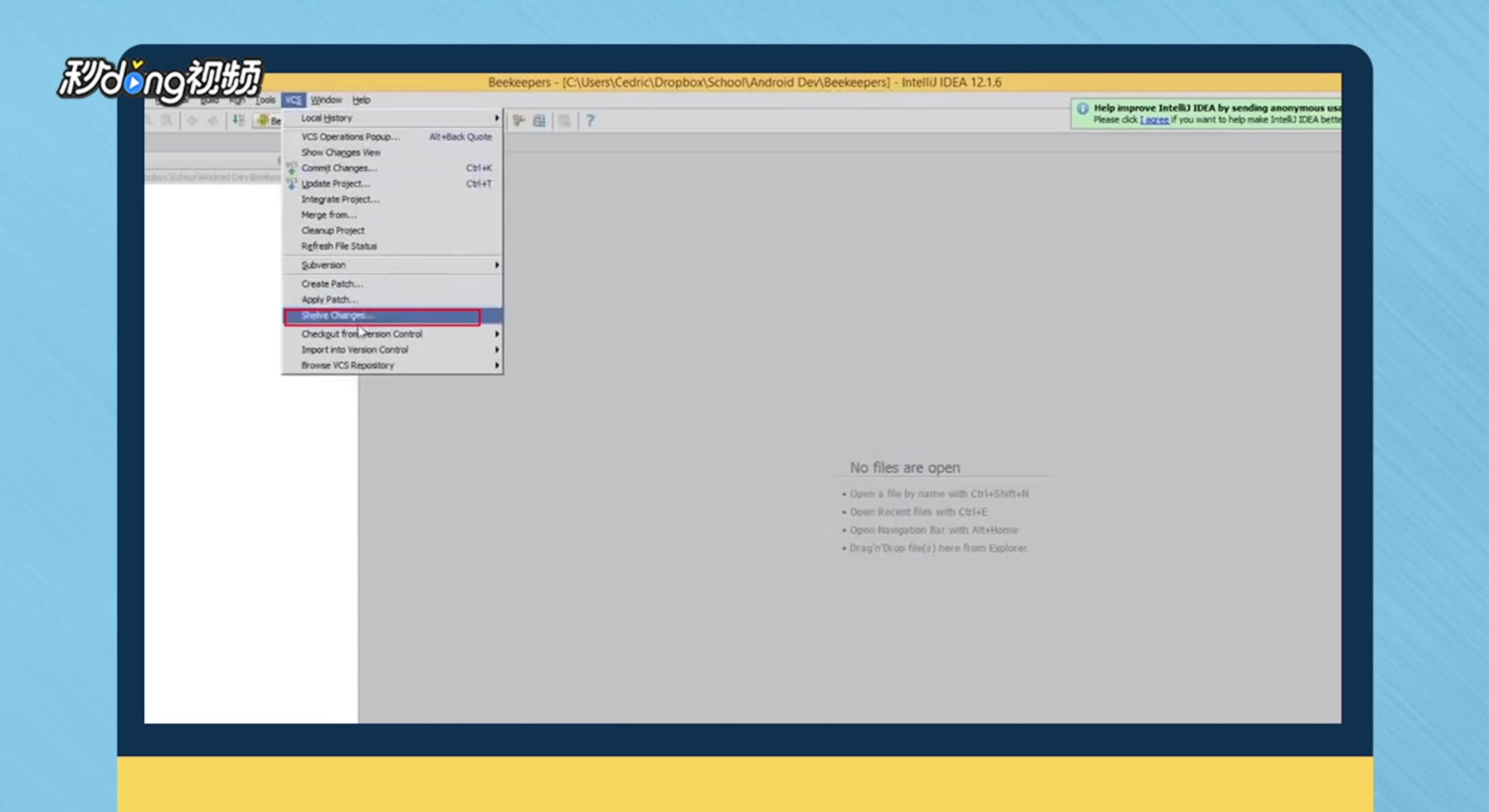The height and width of the screenshot is (812, 1489).
Task: Open Project Structure toolbar icon
Action: point(540,120)
